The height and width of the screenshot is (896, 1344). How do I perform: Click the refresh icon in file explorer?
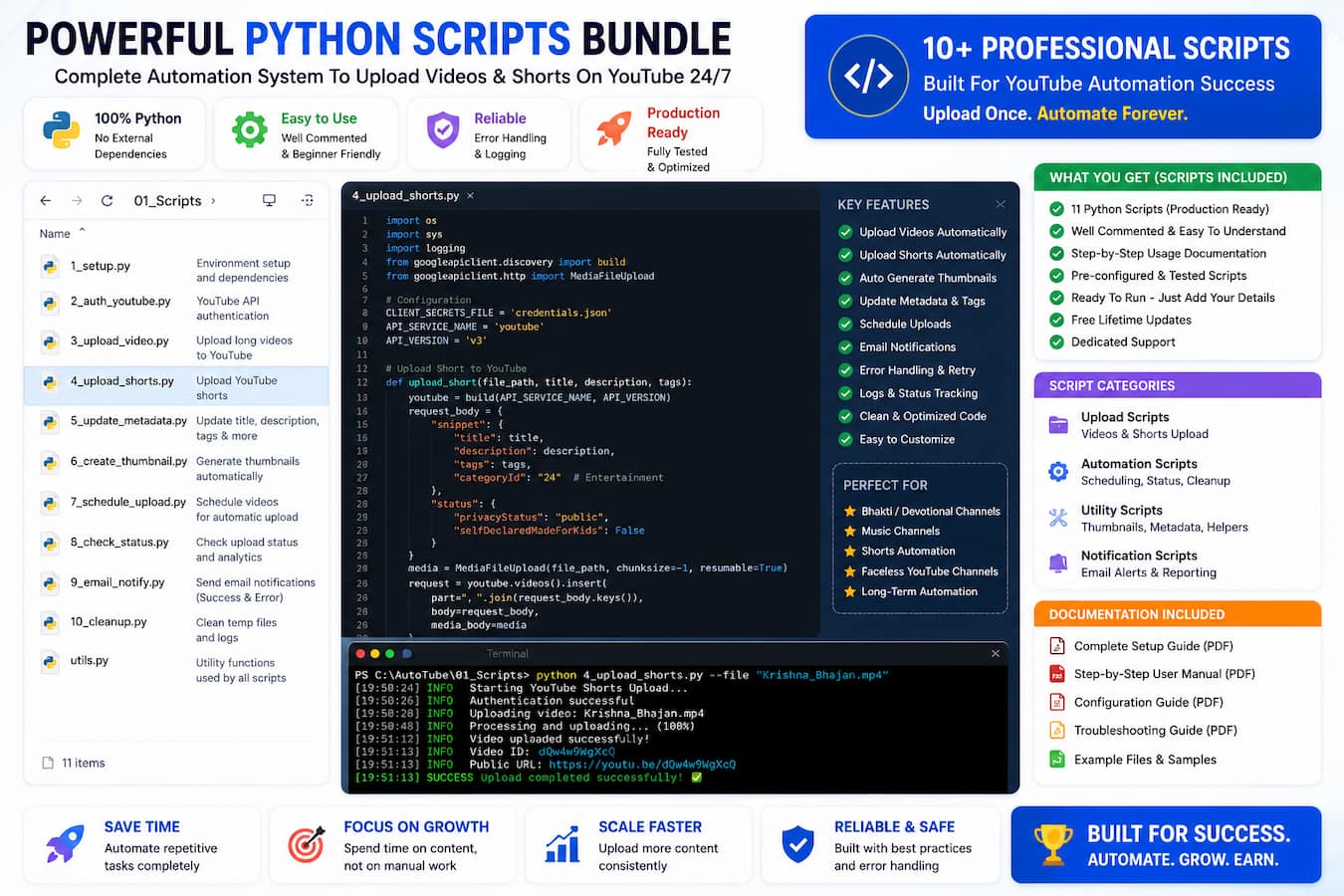point(107,200)
